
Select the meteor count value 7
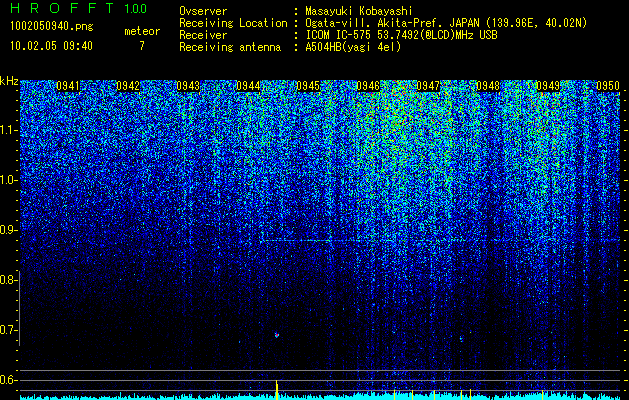tap(142, 46)
